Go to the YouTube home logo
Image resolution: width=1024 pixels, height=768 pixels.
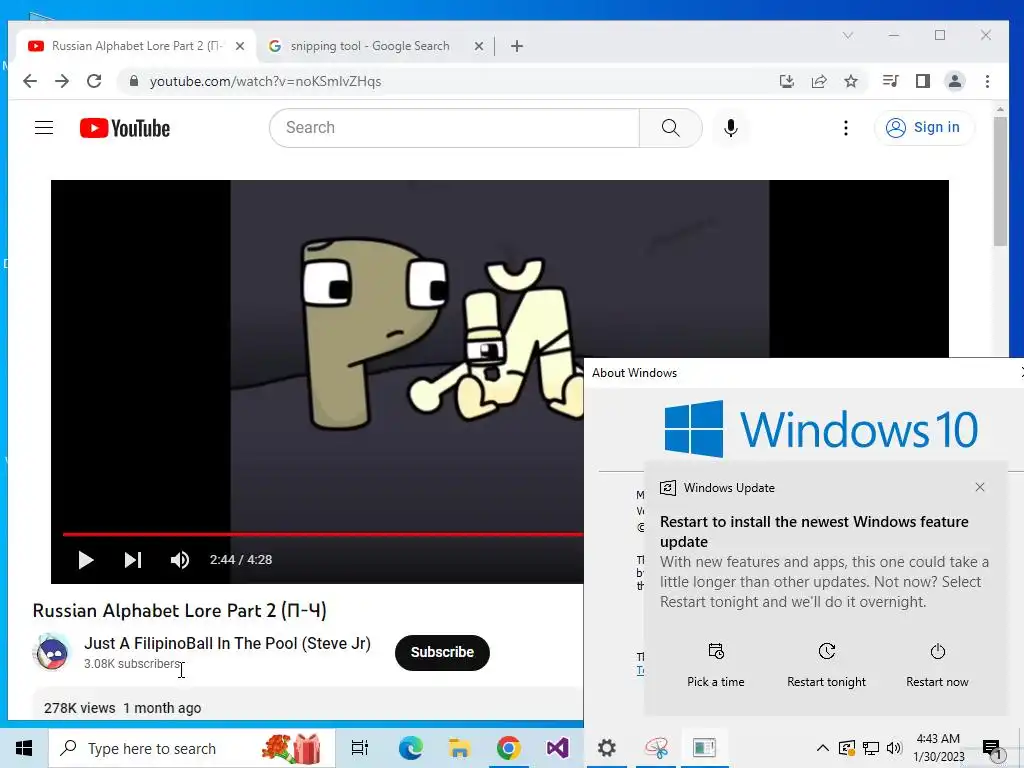pos(125,128)
